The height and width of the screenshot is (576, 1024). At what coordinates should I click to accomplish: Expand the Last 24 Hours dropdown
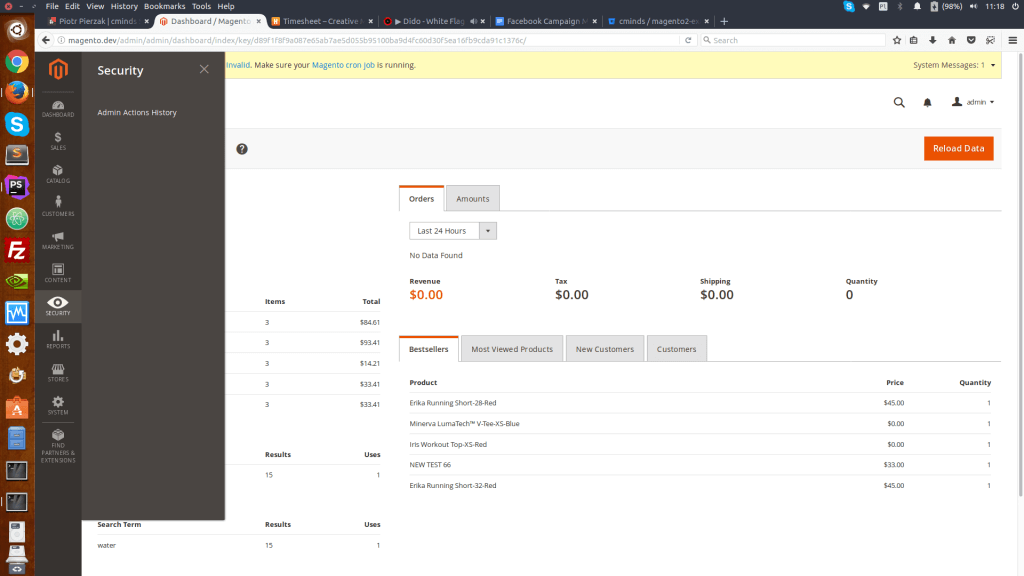[x=488, y=231]
